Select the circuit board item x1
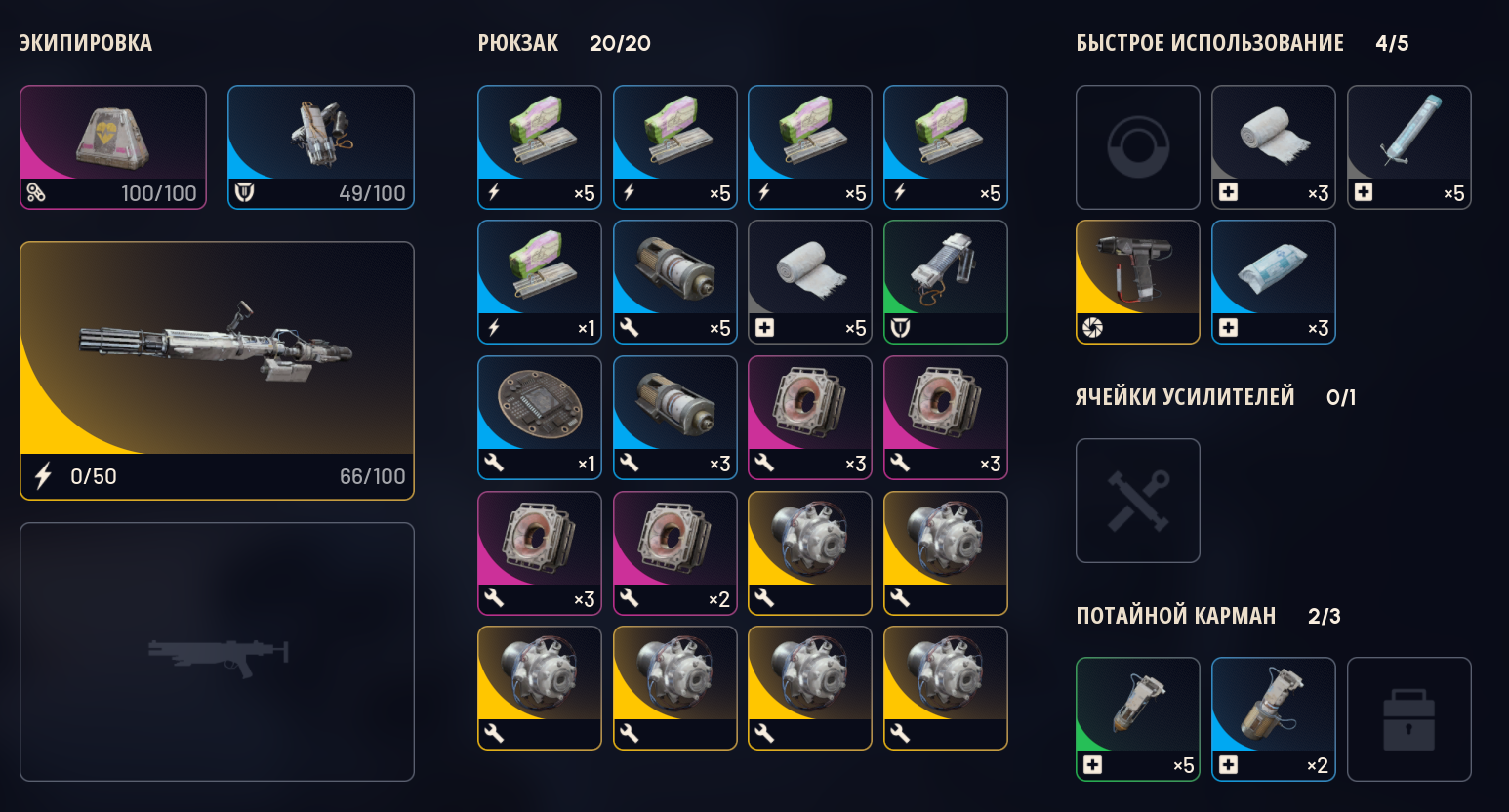The width and height of the screenshot is (1509, 812). 539,418
